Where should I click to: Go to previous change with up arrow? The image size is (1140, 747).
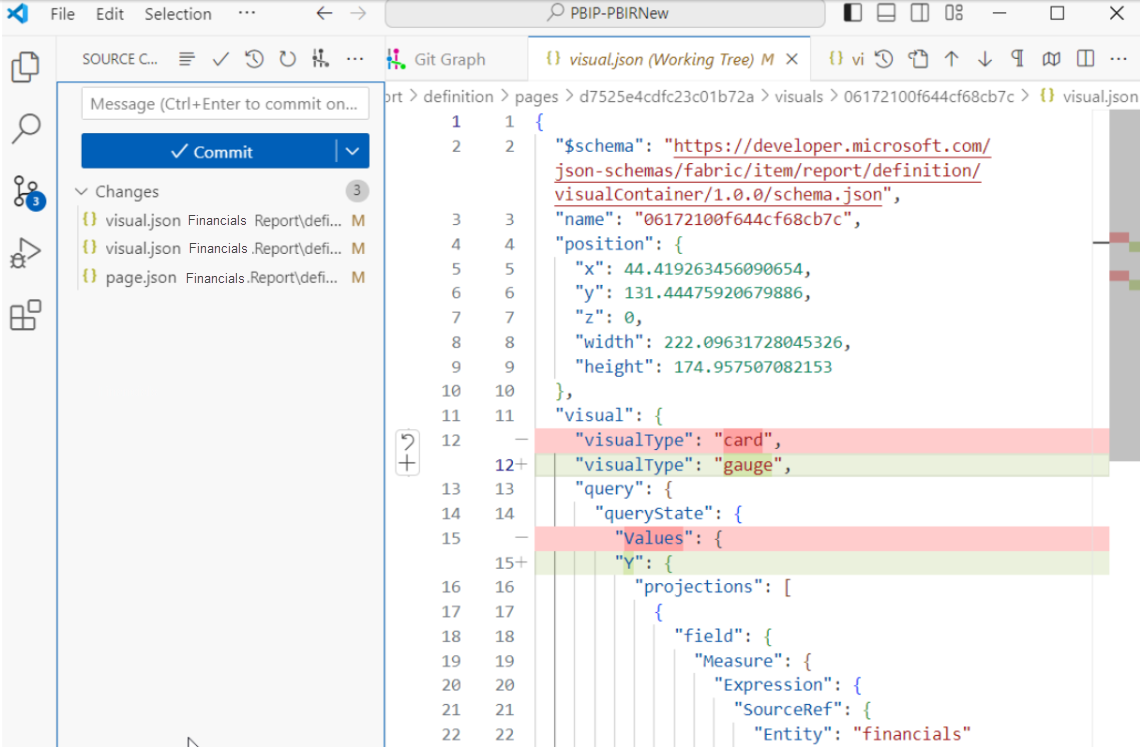(951, 59)
